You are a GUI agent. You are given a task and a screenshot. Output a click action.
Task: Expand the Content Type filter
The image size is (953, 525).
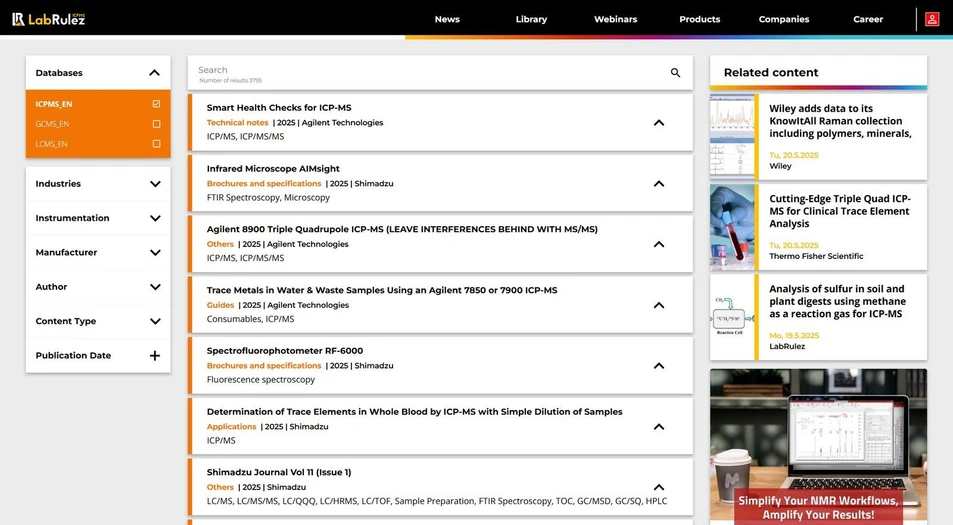click(x=155, y=321)
